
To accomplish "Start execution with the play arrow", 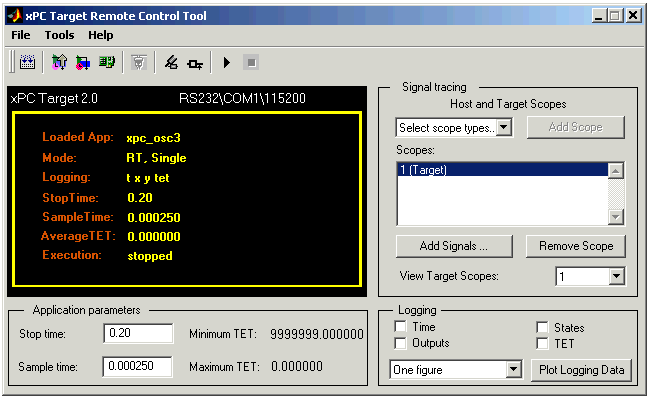I will [x=227, y=63].
